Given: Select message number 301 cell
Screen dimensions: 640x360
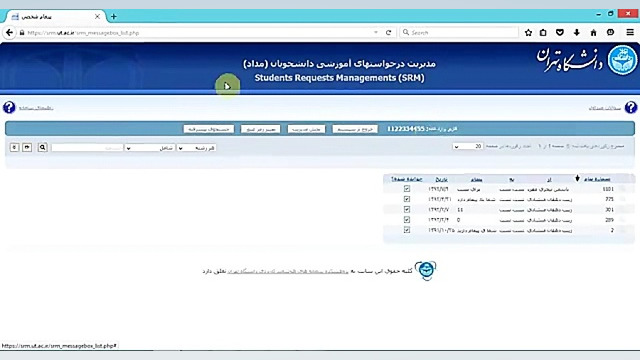Looking at the screenshot, I should tap(609, 209).
